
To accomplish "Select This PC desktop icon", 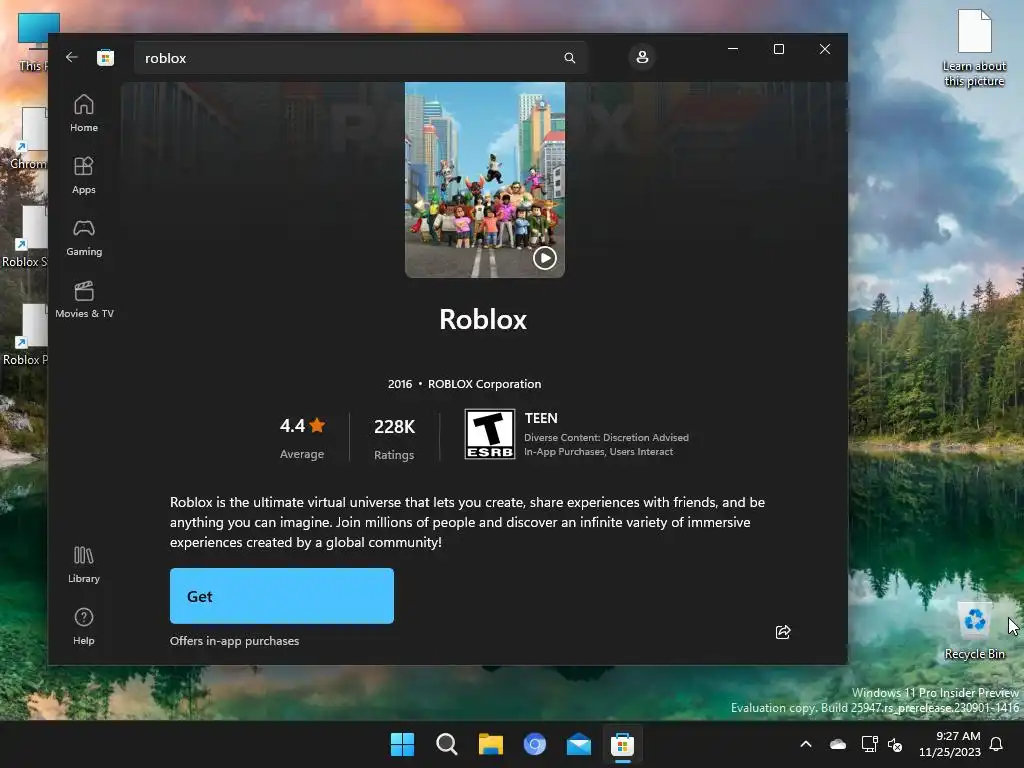I will tap(33, 42).
